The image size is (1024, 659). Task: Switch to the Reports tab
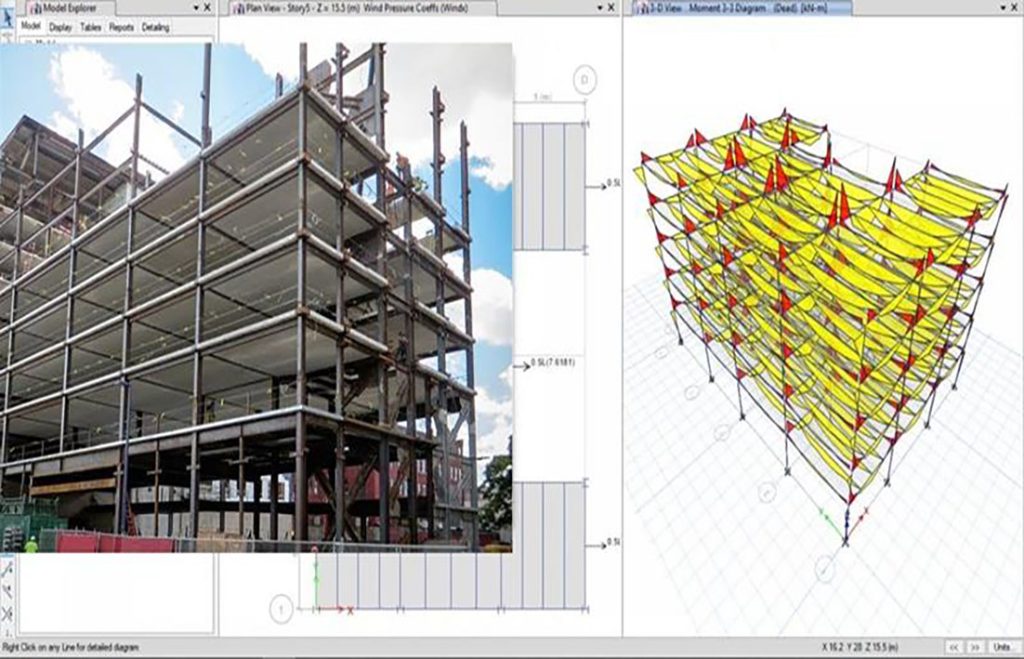click(121, 27)
